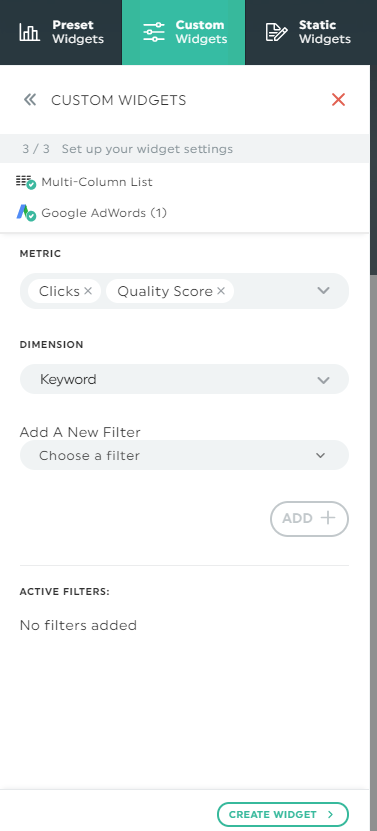
Task: Switch to the Preset Widgets tab
Action: (61, 32)
